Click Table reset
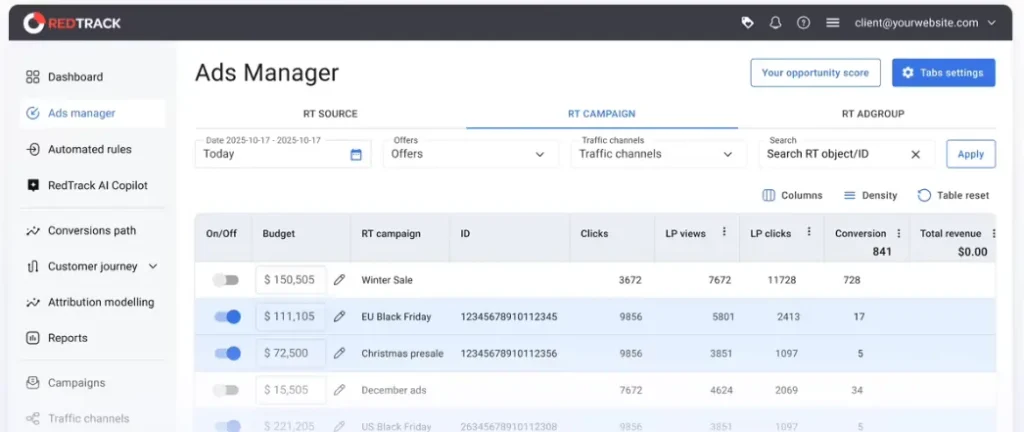Screen dimensions: 1024x432 (953, 195)
